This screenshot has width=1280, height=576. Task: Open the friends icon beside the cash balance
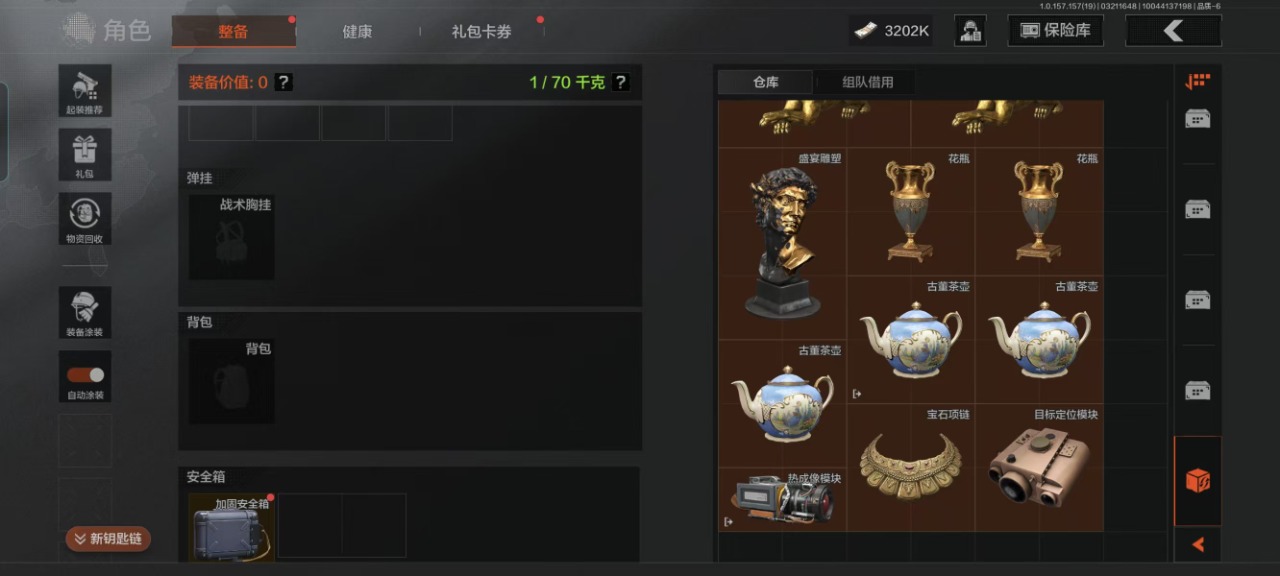970,30
